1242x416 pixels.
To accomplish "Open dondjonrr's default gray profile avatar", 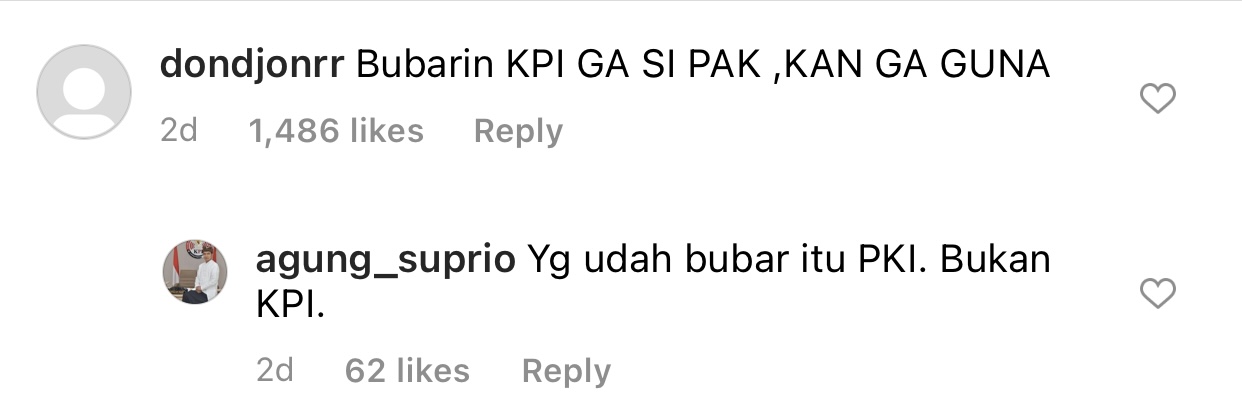I will [84, 92].
